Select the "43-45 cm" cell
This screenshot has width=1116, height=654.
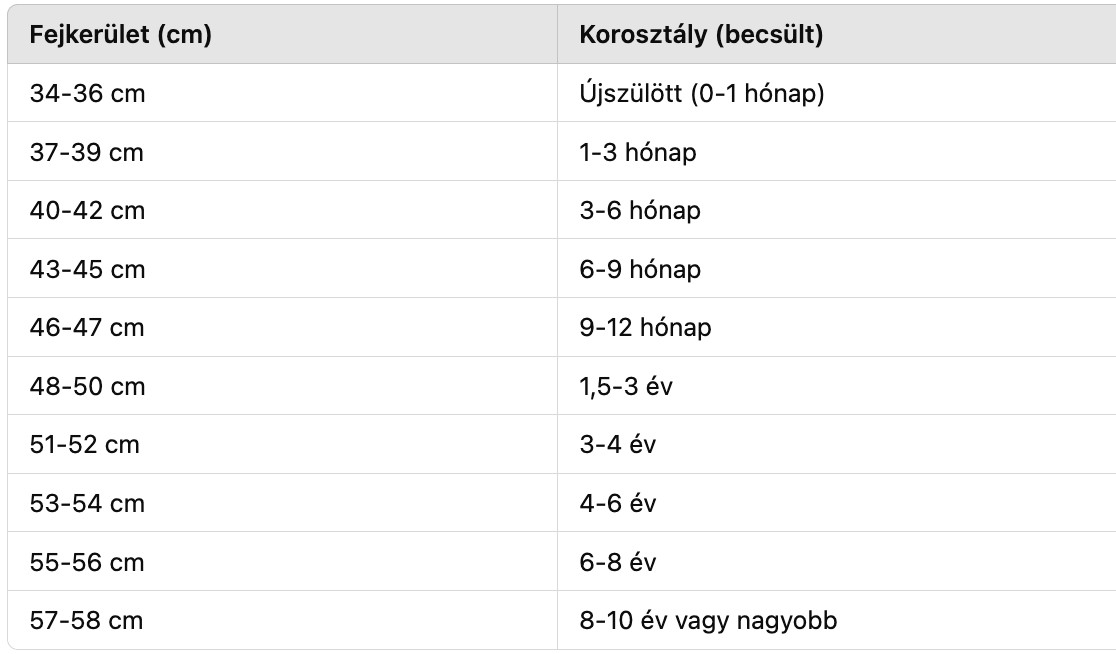[87, 269]
